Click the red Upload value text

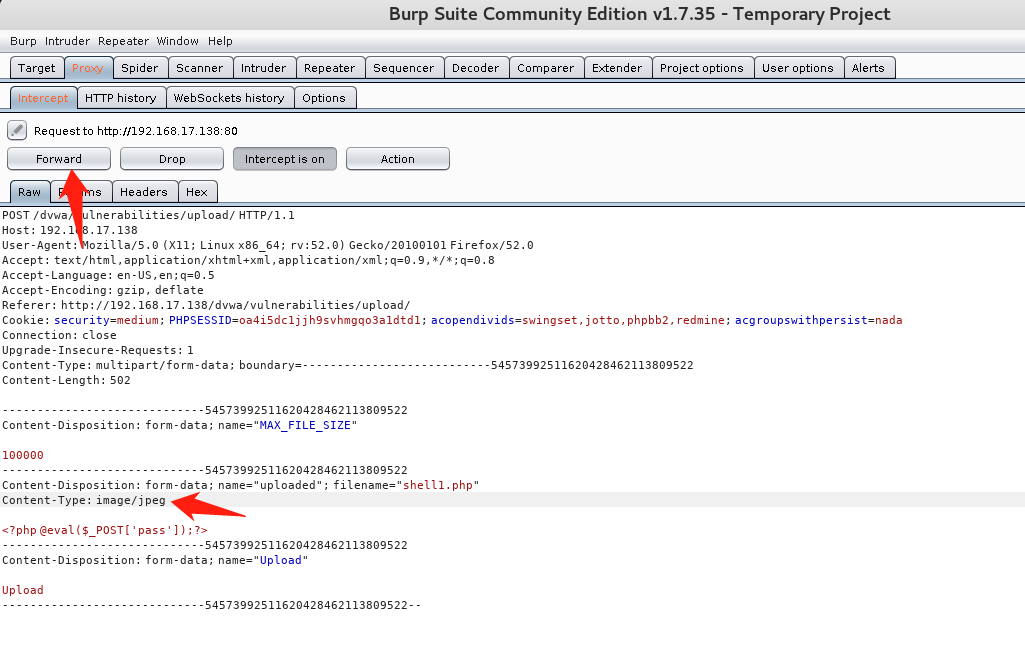[23, 590]
